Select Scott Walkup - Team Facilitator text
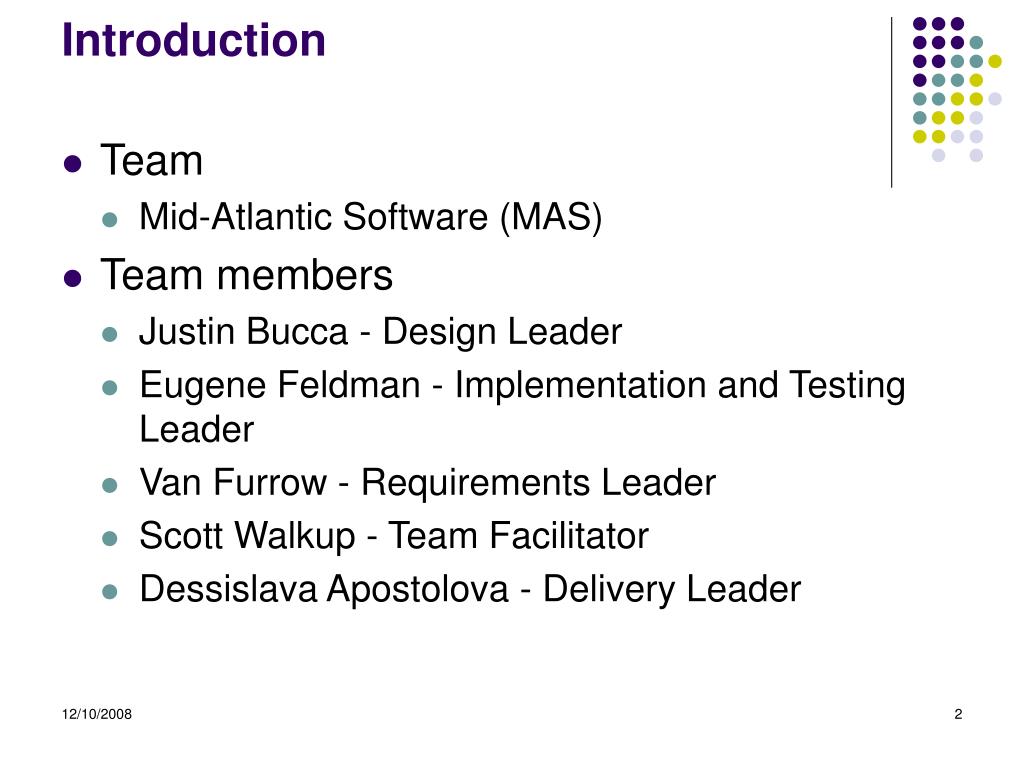The height and width of the screenshot is (768, 1024). pyautogui.click(x=394, y=536)
